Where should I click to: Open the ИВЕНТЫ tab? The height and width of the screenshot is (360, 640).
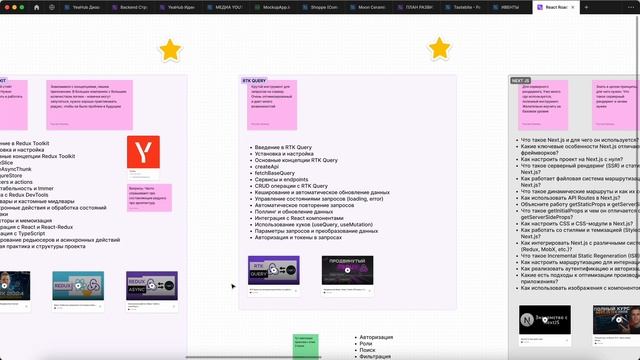coord(506,7)
